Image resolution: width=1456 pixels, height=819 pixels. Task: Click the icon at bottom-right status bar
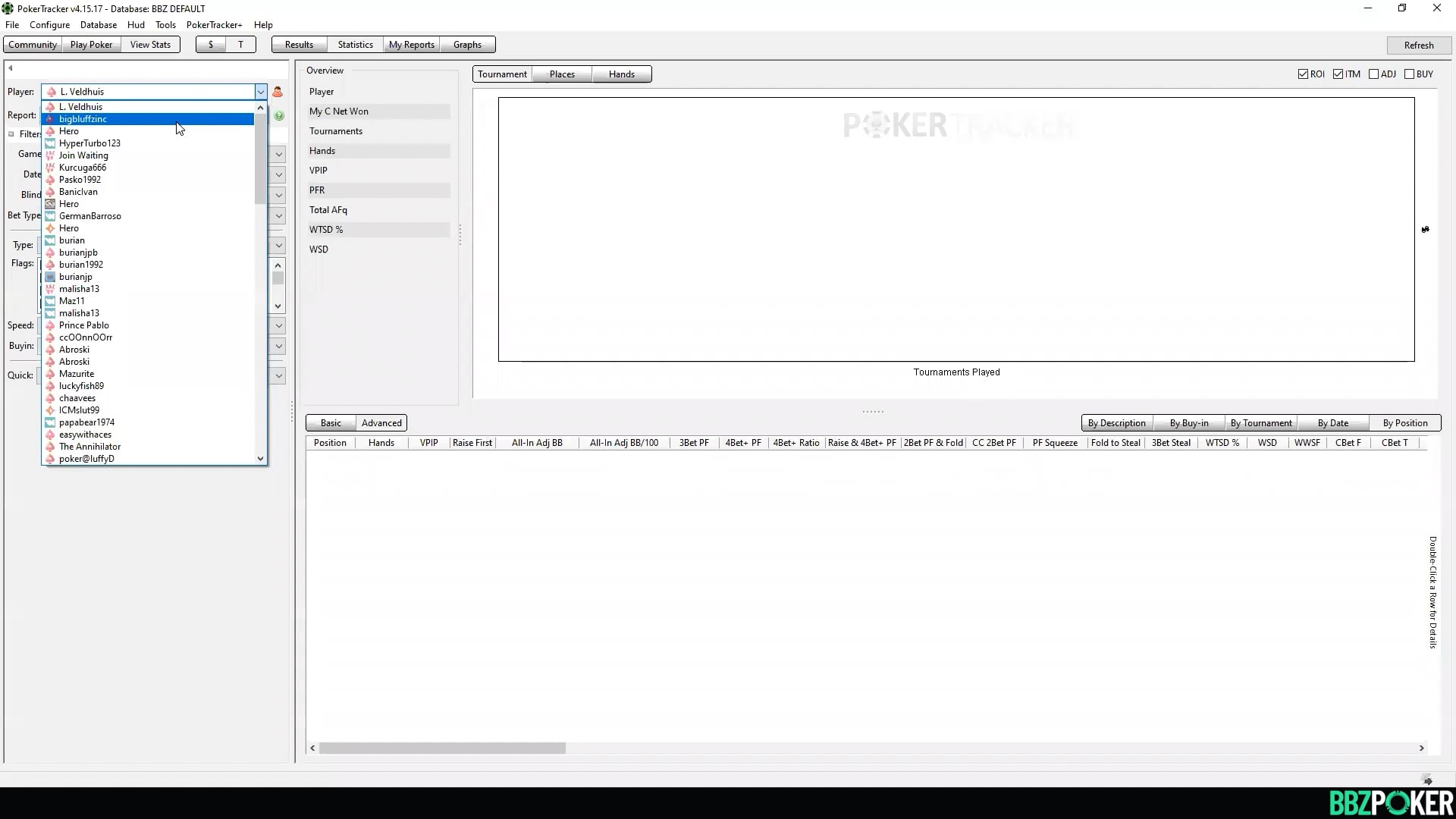pos(1427,780)
